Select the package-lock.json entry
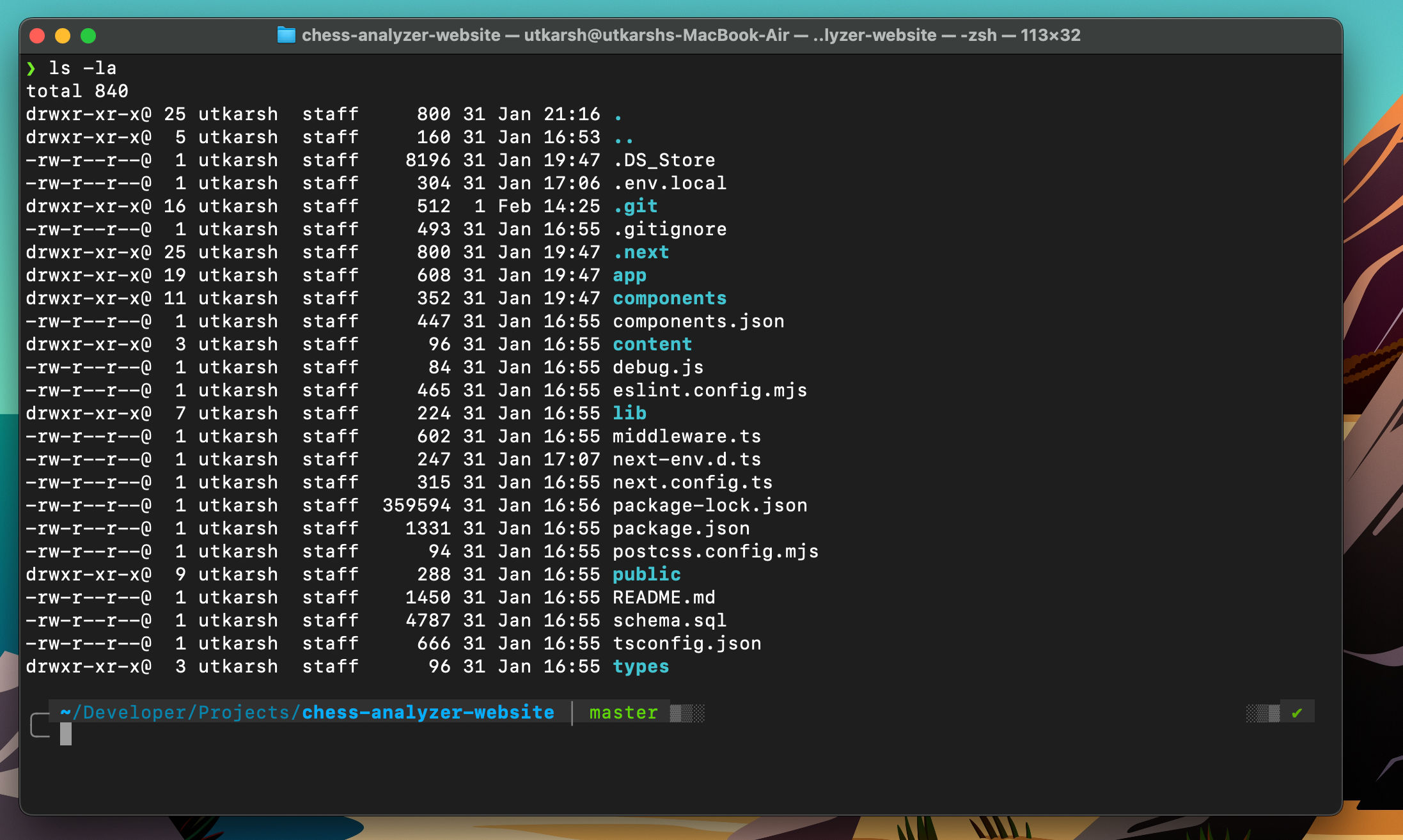The width and height of the screenshot is (1403, 840). pos(709,505)
